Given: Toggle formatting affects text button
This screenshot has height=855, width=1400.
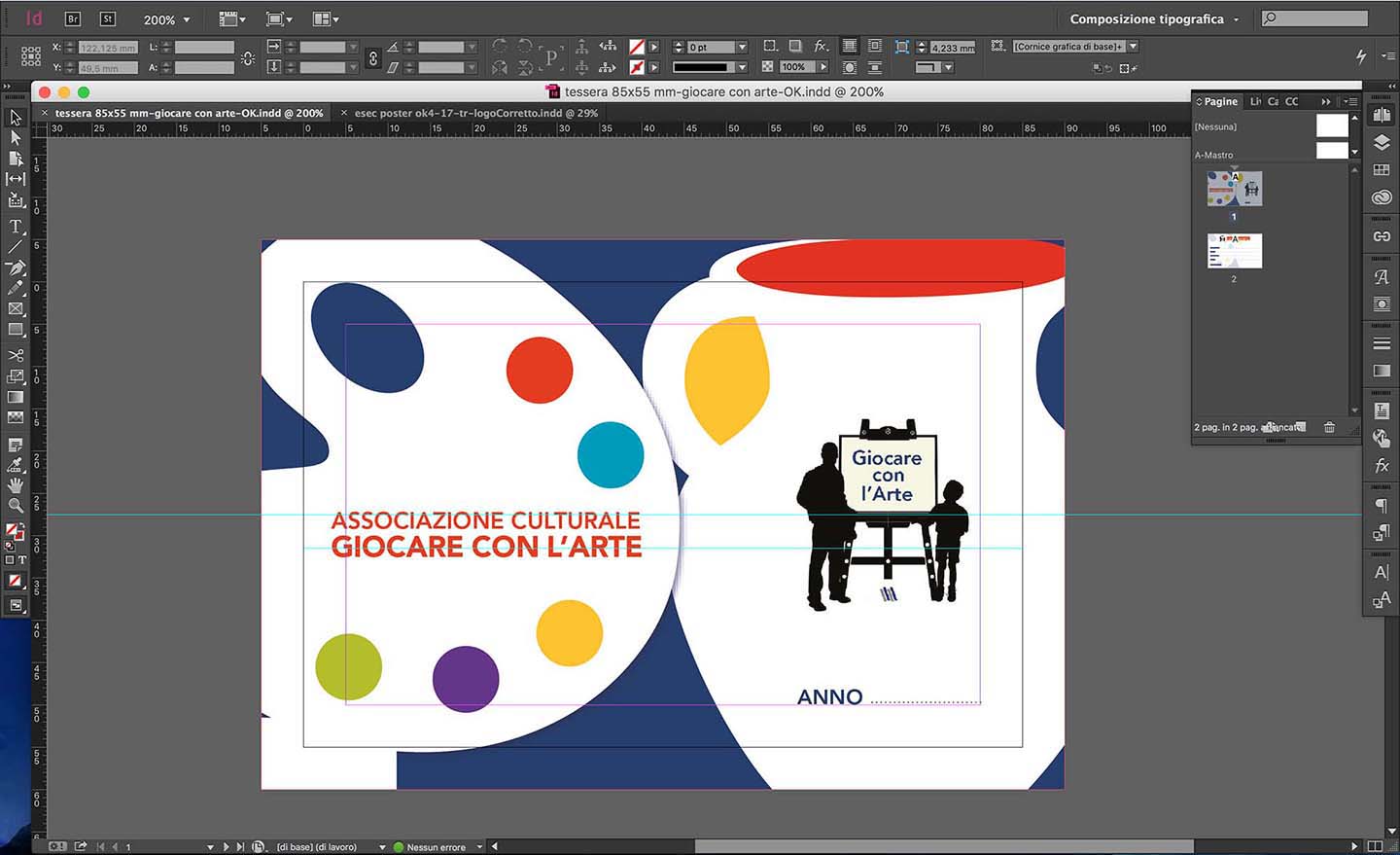Looking at the screenshot, I should point(21,560).
